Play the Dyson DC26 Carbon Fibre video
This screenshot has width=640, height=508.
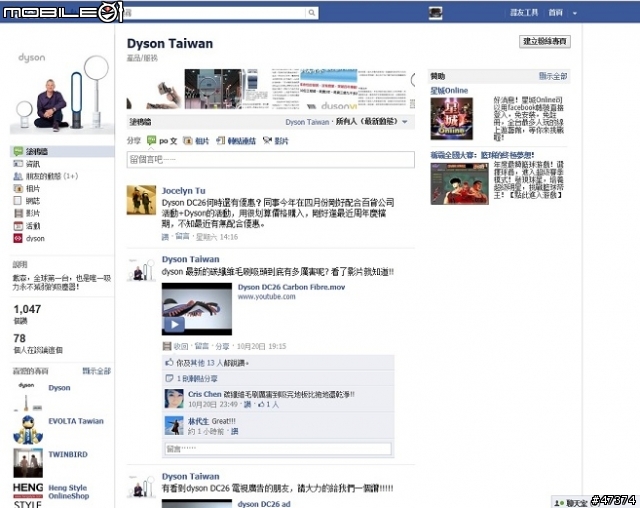point(197,309)
